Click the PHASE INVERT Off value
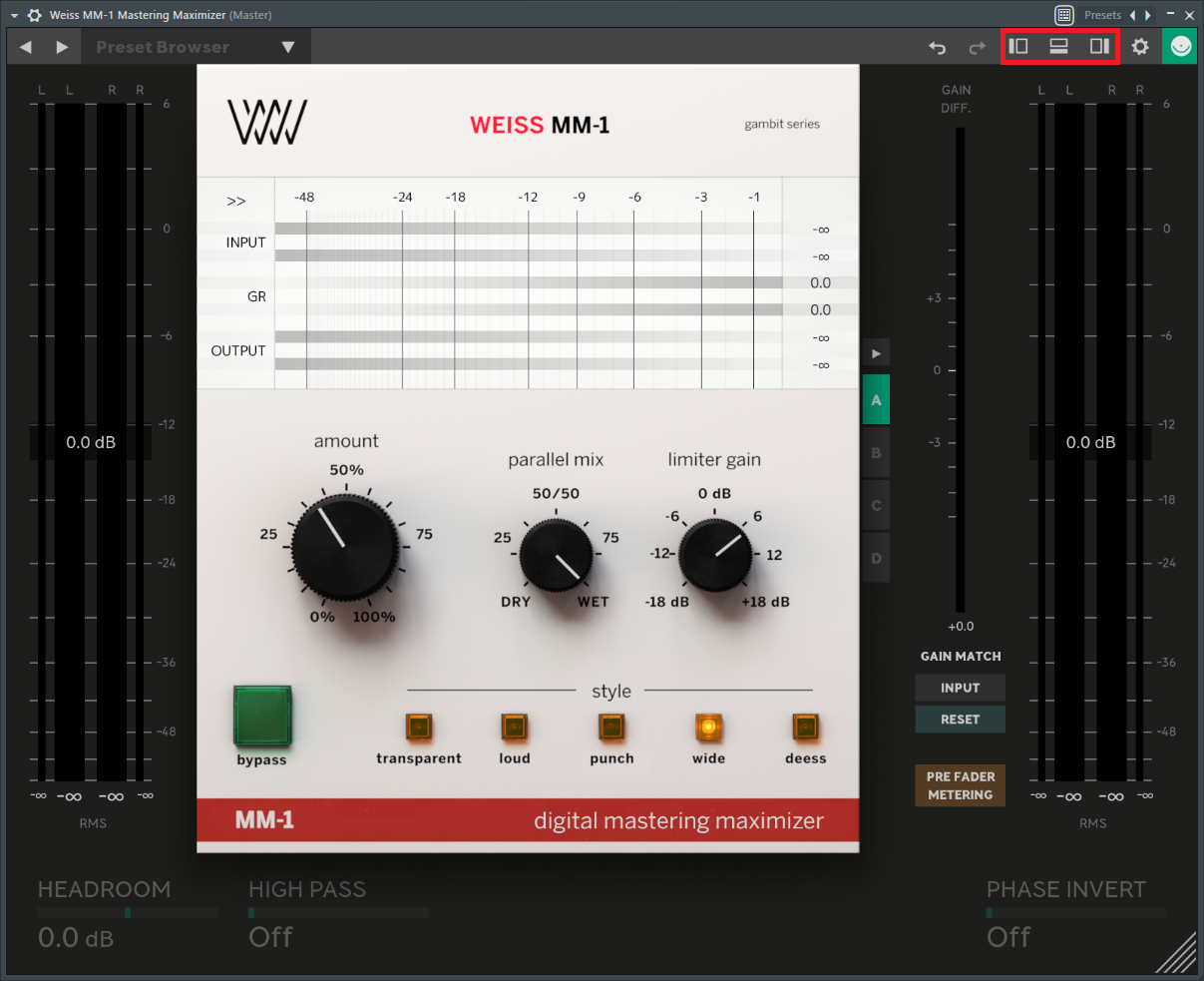The height and width of the screenshot is (981, 1204). click(x=1008, y=937)
